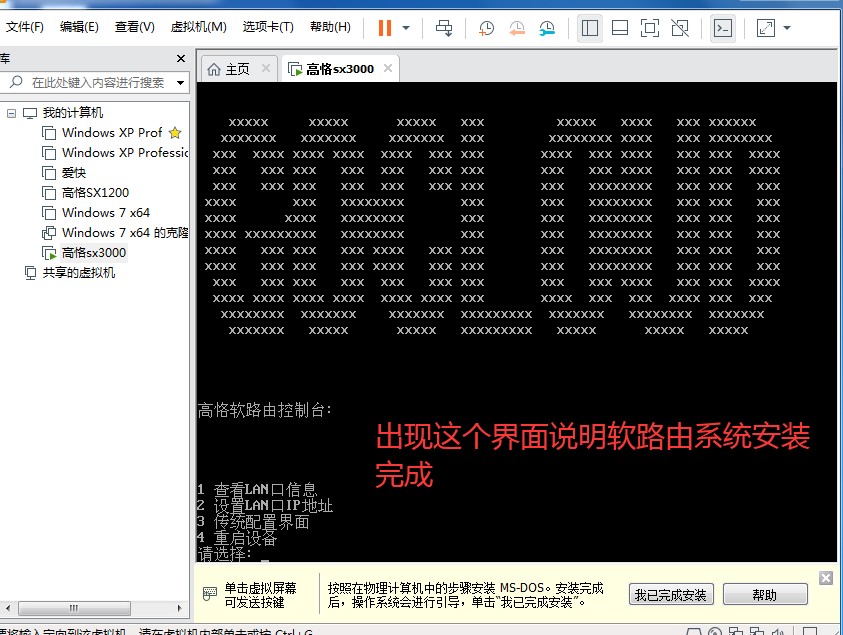
Task: Close the 主页 tab
Action: (266, 68)
